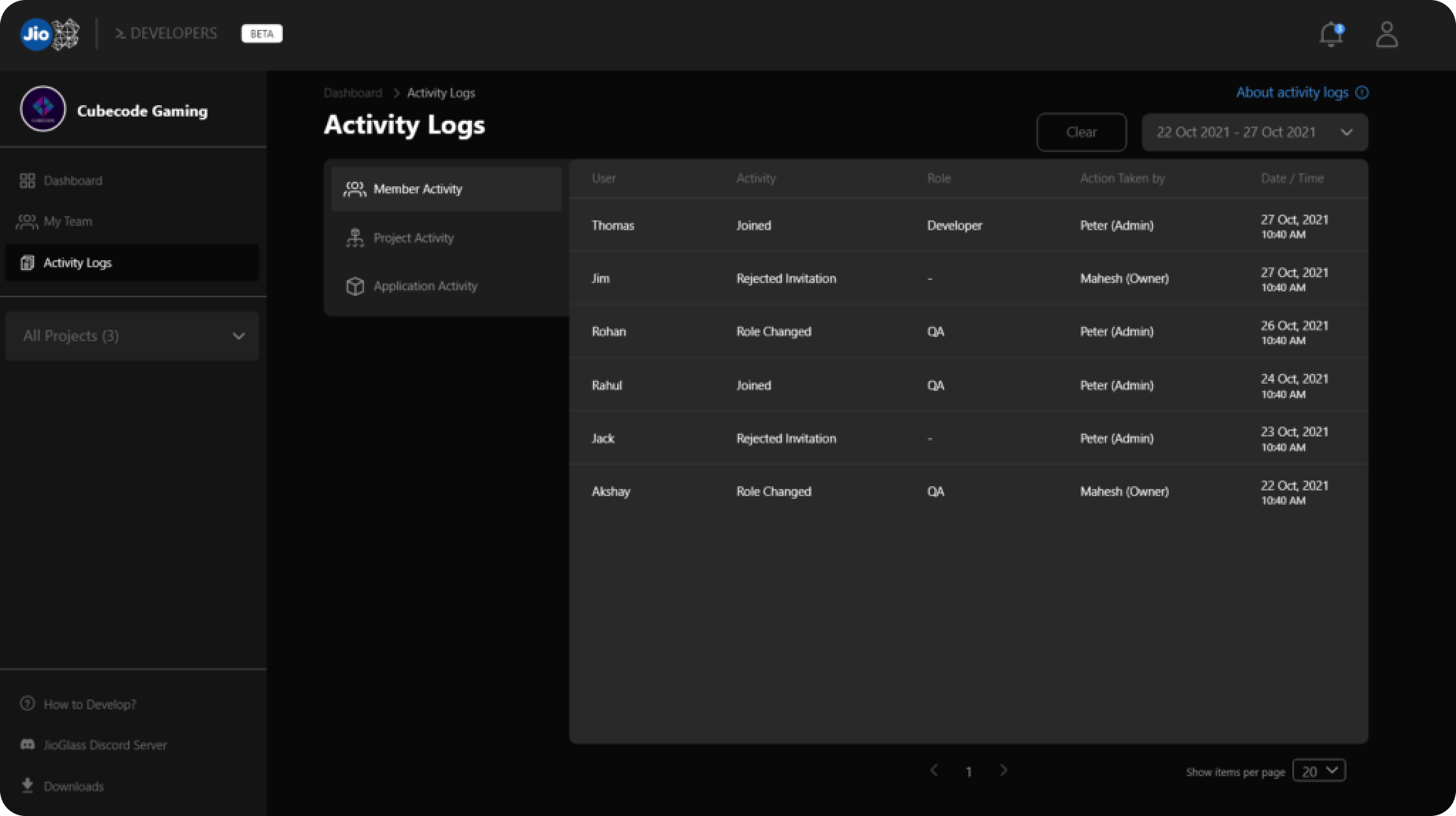Open the notifications bell
This screenshot has width=1456, height=816.
pos(1331,34)
